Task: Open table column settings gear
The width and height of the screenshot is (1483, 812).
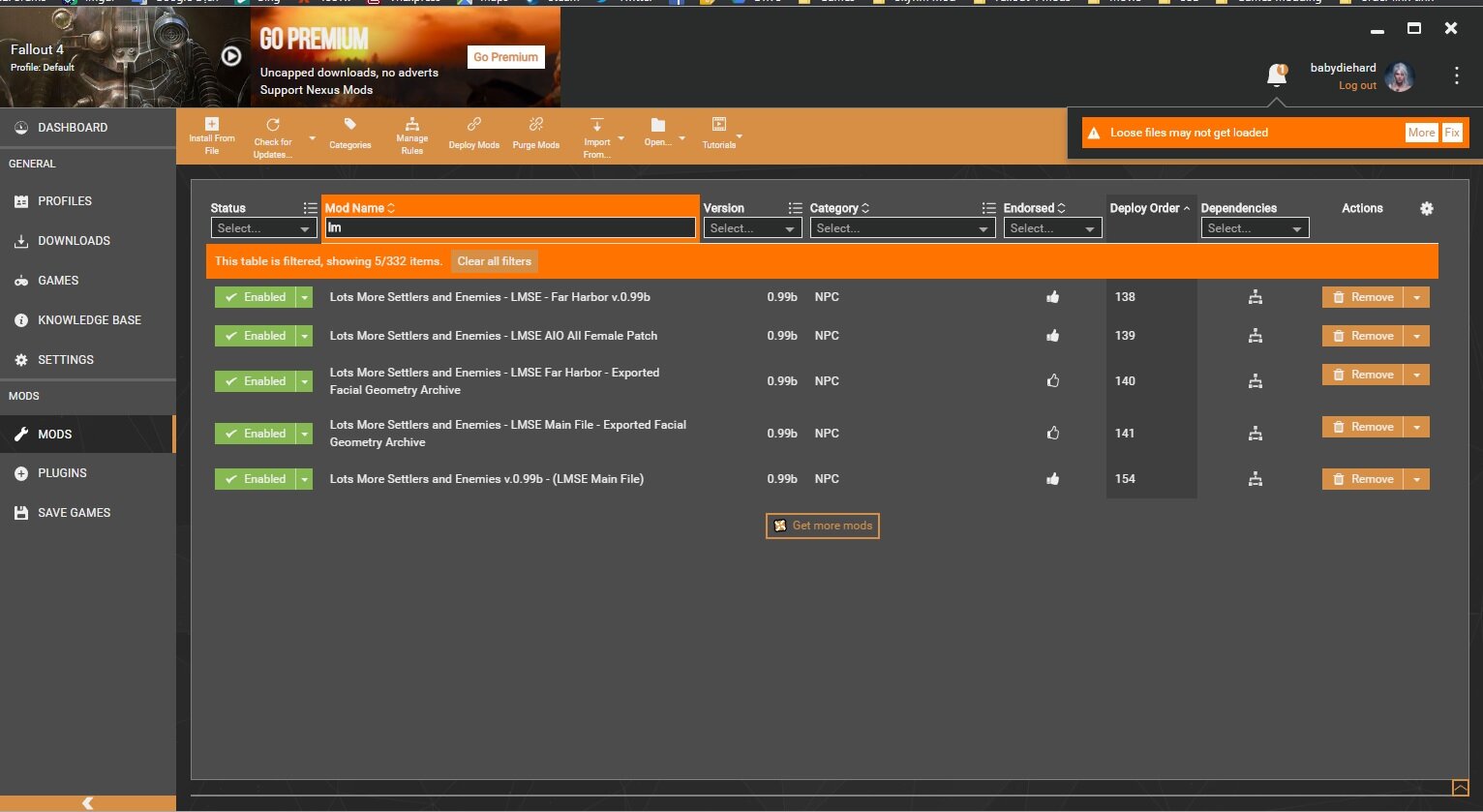Action: coord(1427,208)
